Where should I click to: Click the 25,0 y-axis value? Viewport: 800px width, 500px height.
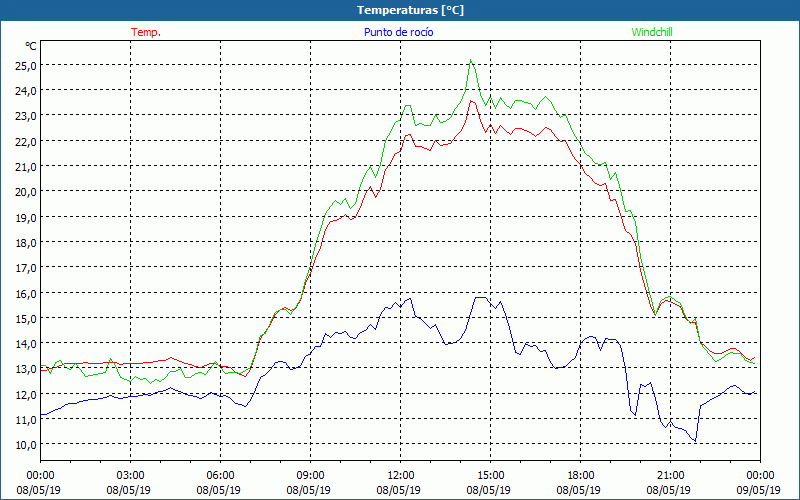26,66
